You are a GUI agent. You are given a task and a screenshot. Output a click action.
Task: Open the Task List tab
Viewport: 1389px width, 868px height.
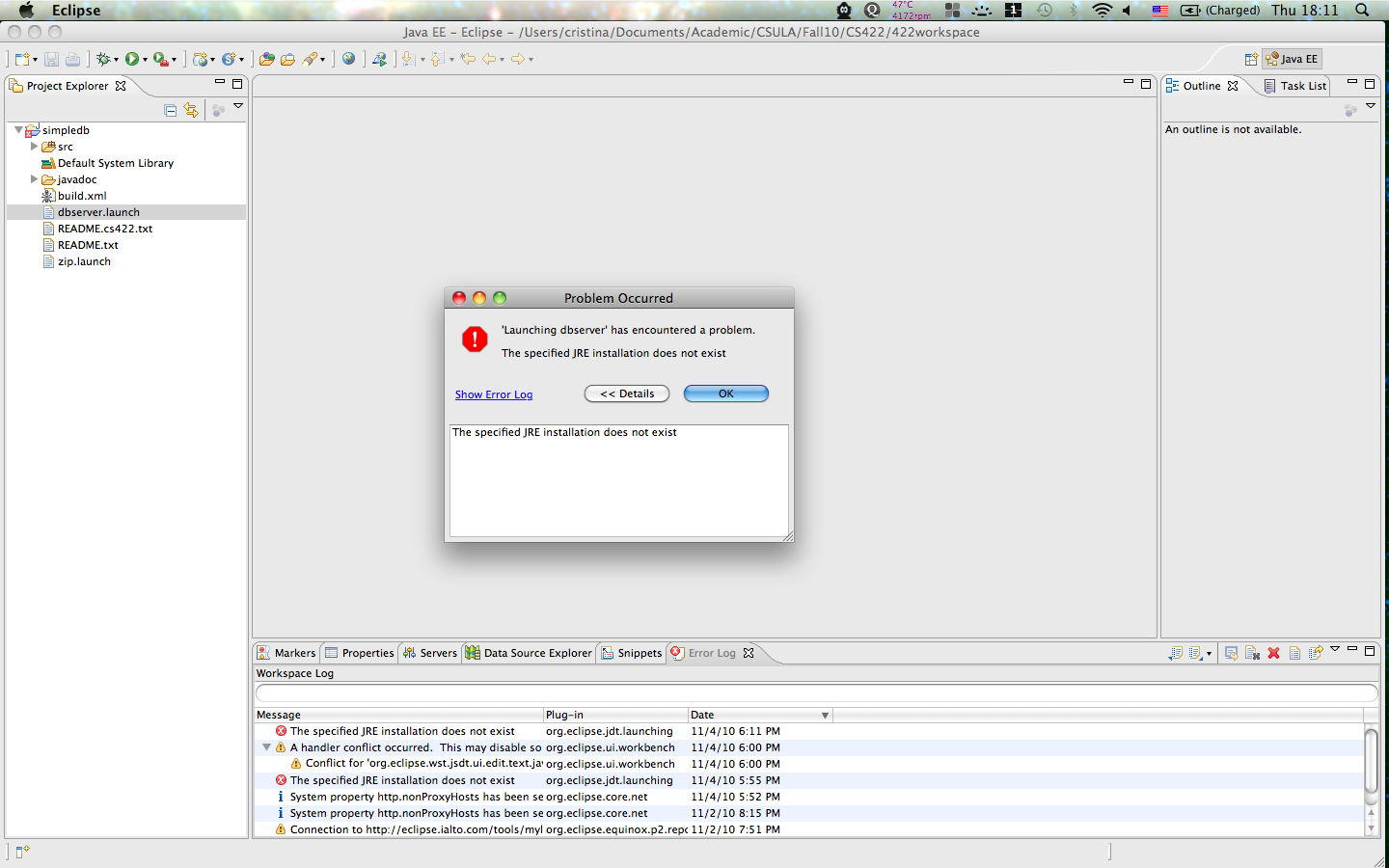(x=1295, y=86)
